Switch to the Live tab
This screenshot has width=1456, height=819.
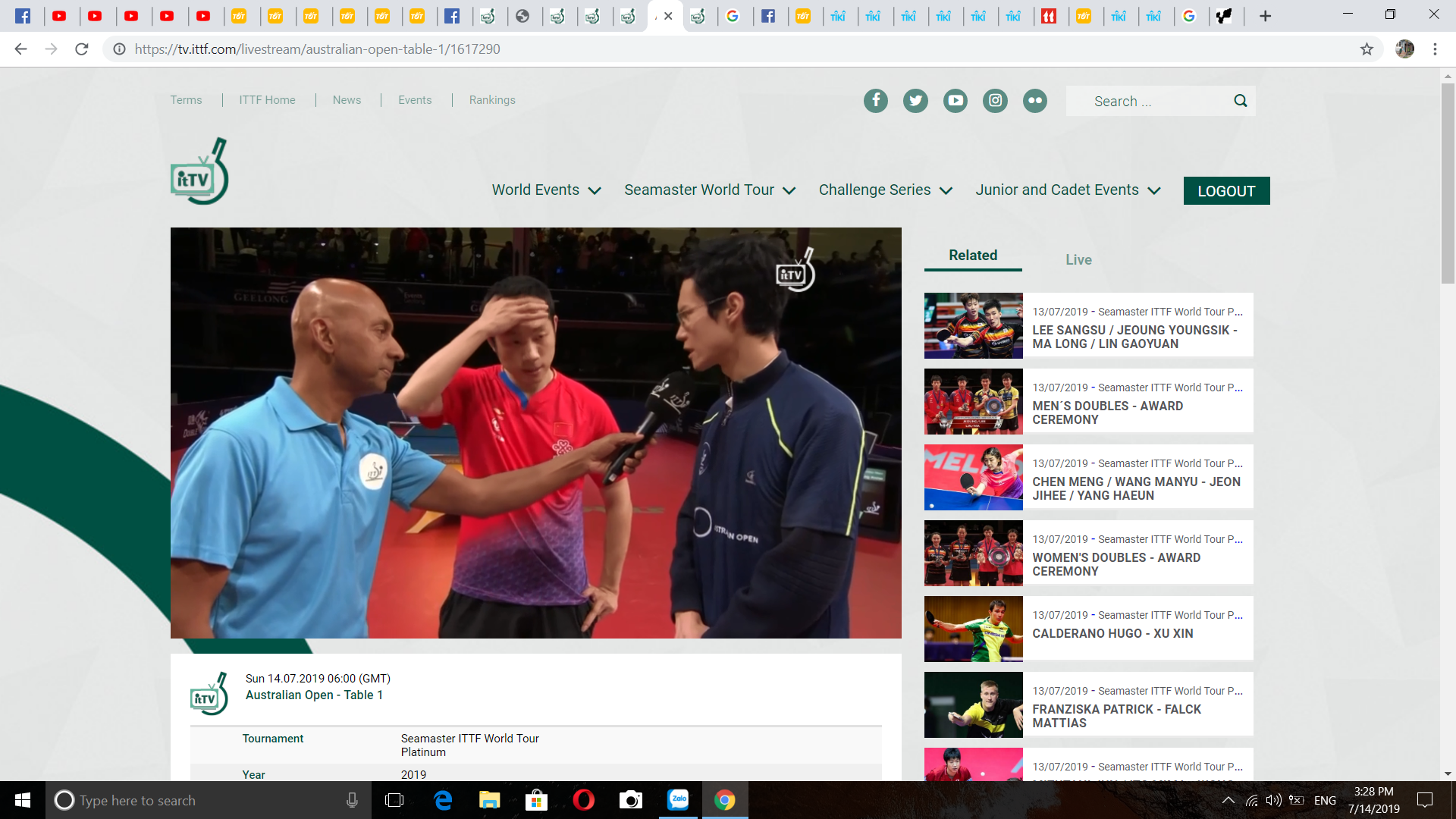[1078, 260]
